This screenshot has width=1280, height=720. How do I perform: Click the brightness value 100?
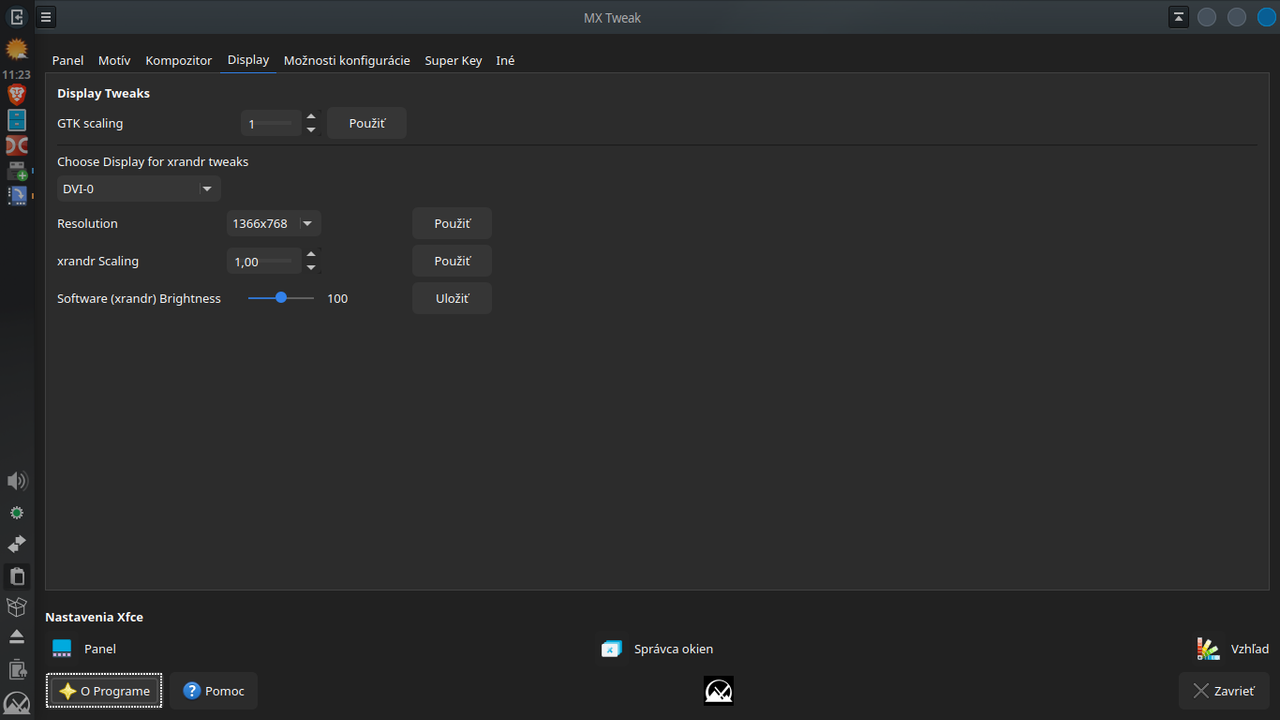(x=337, y=299)
